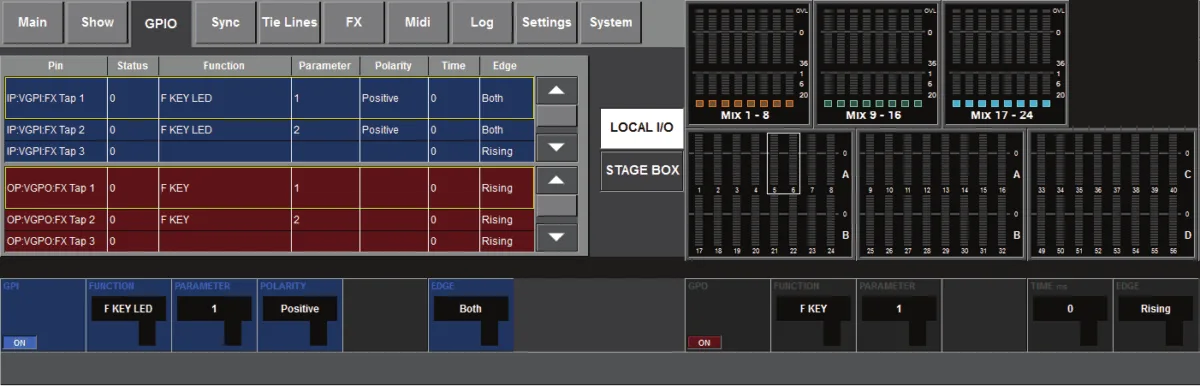The image size is (1200, 386).
Task: Open the Log tab
Action: point(482,22)
